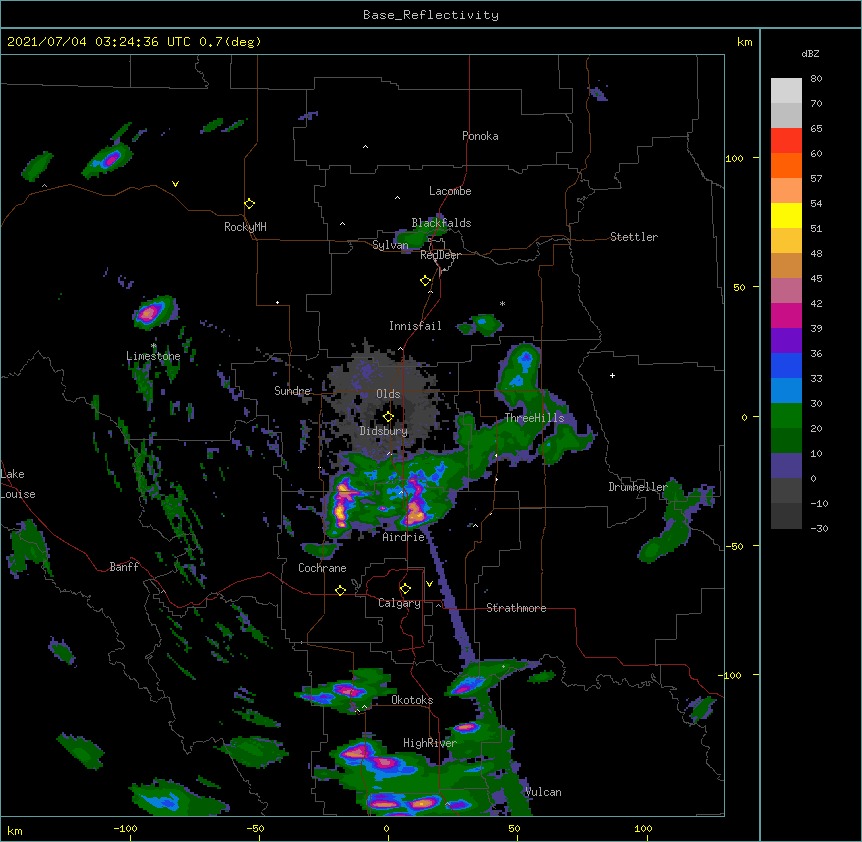Click the yellow V marker northeast of Calgary

(429, 584)
